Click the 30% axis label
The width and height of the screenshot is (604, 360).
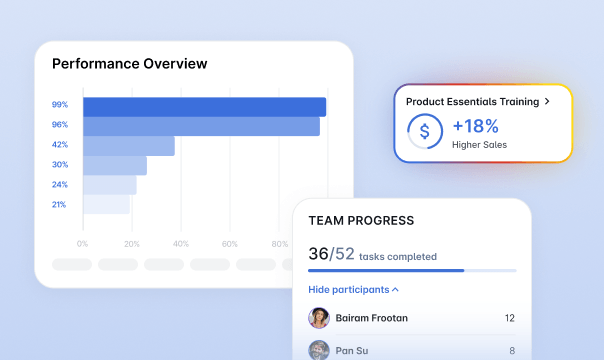60,165
